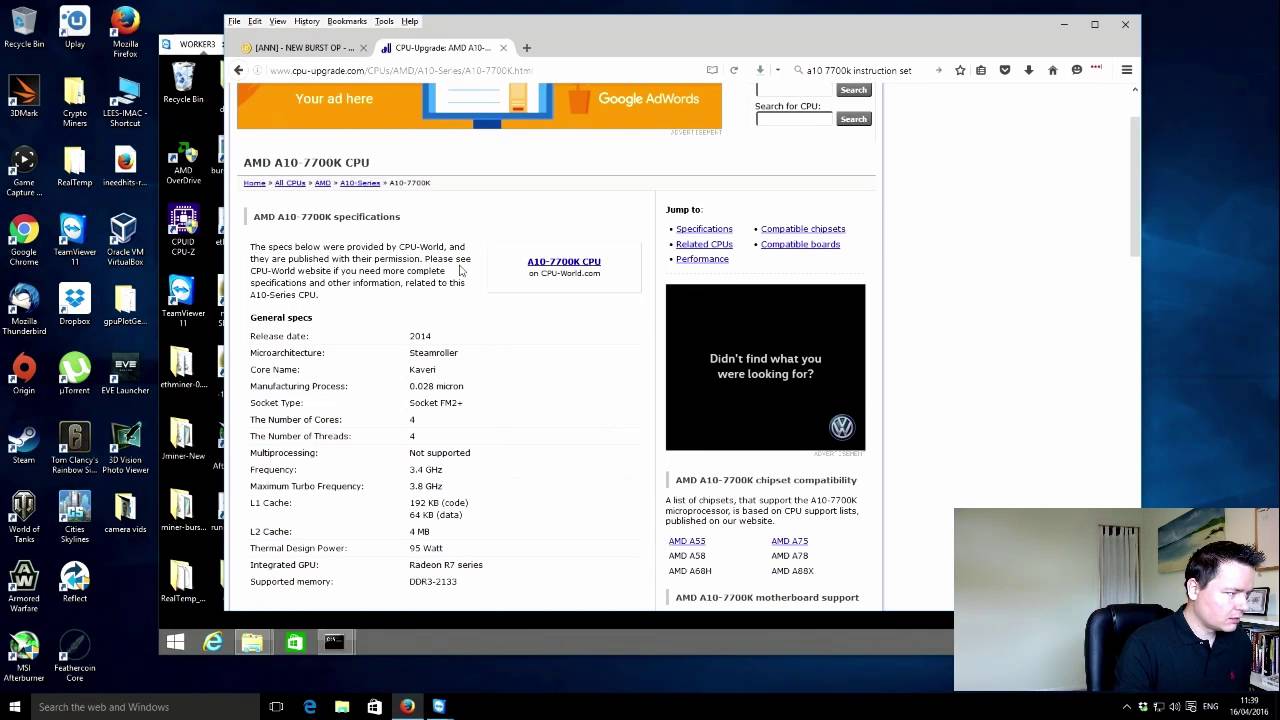The height and width of the screenshot is (720, 1280).
Task: Open A10-7700K CPU link on CPU-World
Action: click(x=564, y=261)
